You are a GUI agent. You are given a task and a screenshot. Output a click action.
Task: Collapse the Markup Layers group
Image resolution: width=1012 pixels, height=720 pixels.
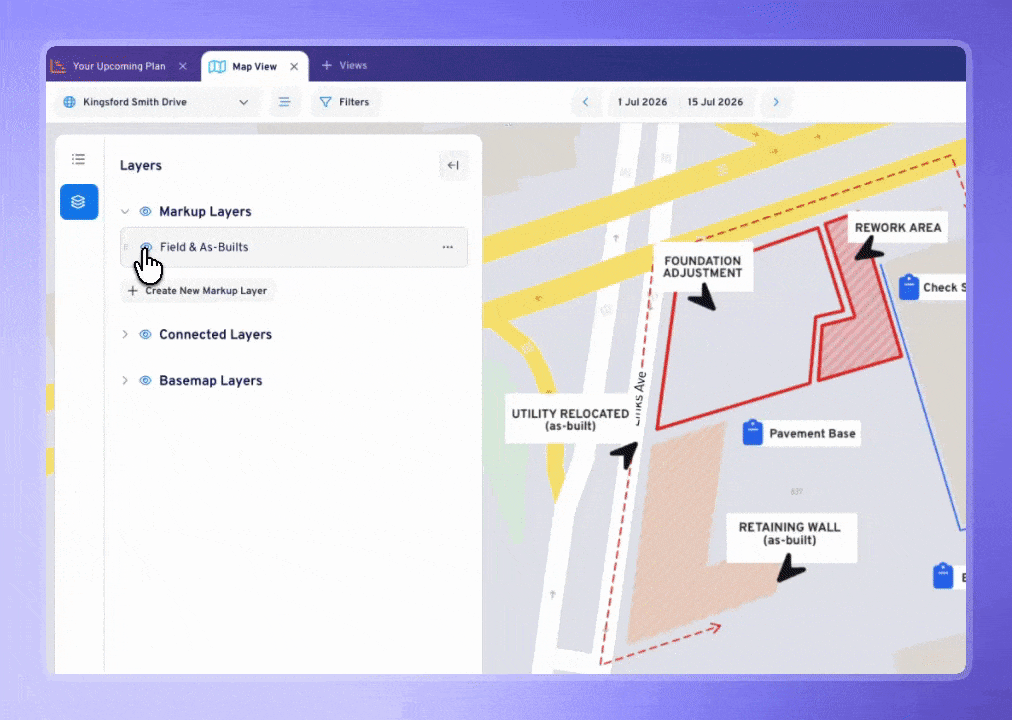pos(125,212)
